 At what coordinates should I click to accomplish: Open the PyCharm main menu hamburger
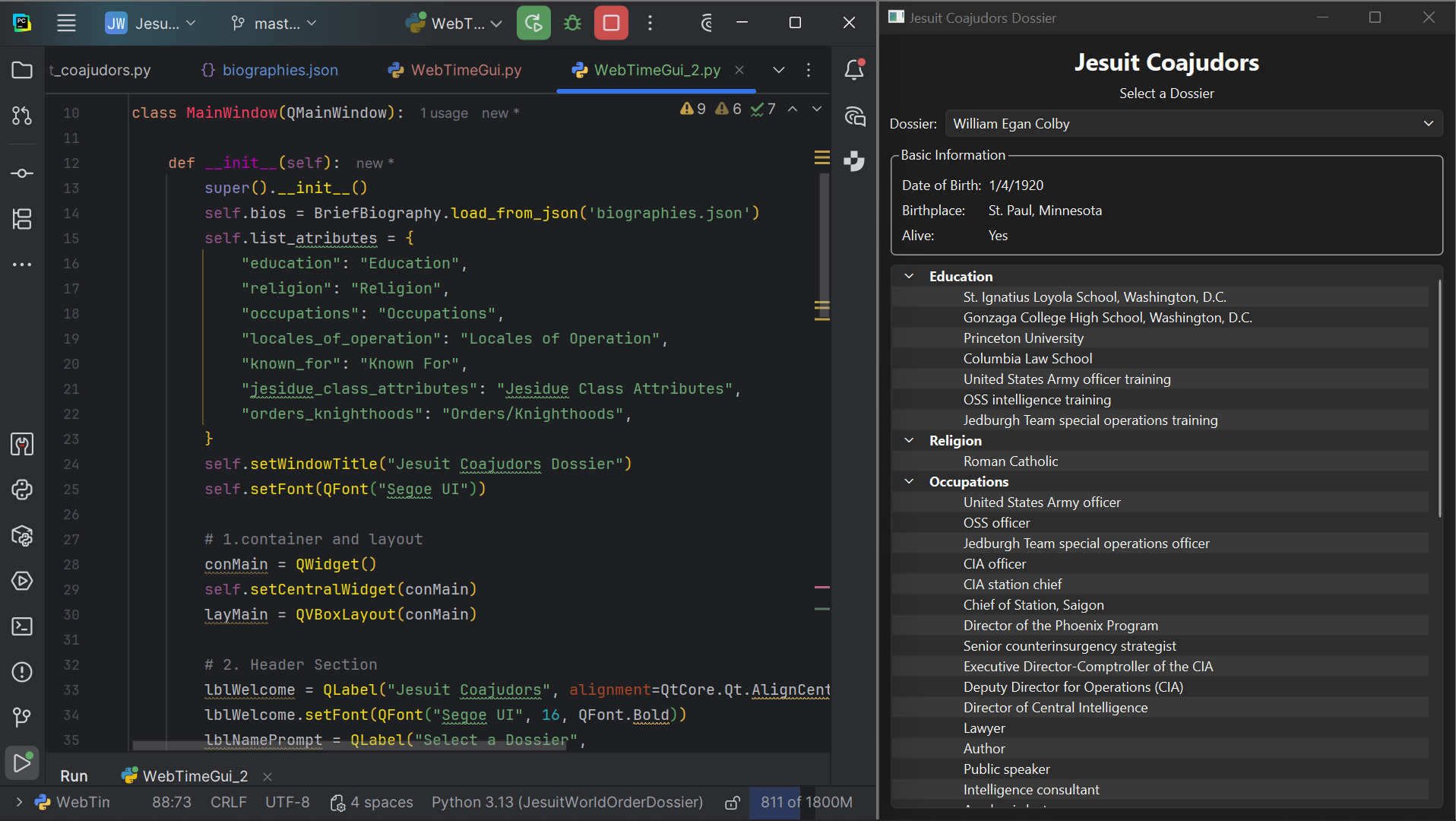[x=66, y=23]
